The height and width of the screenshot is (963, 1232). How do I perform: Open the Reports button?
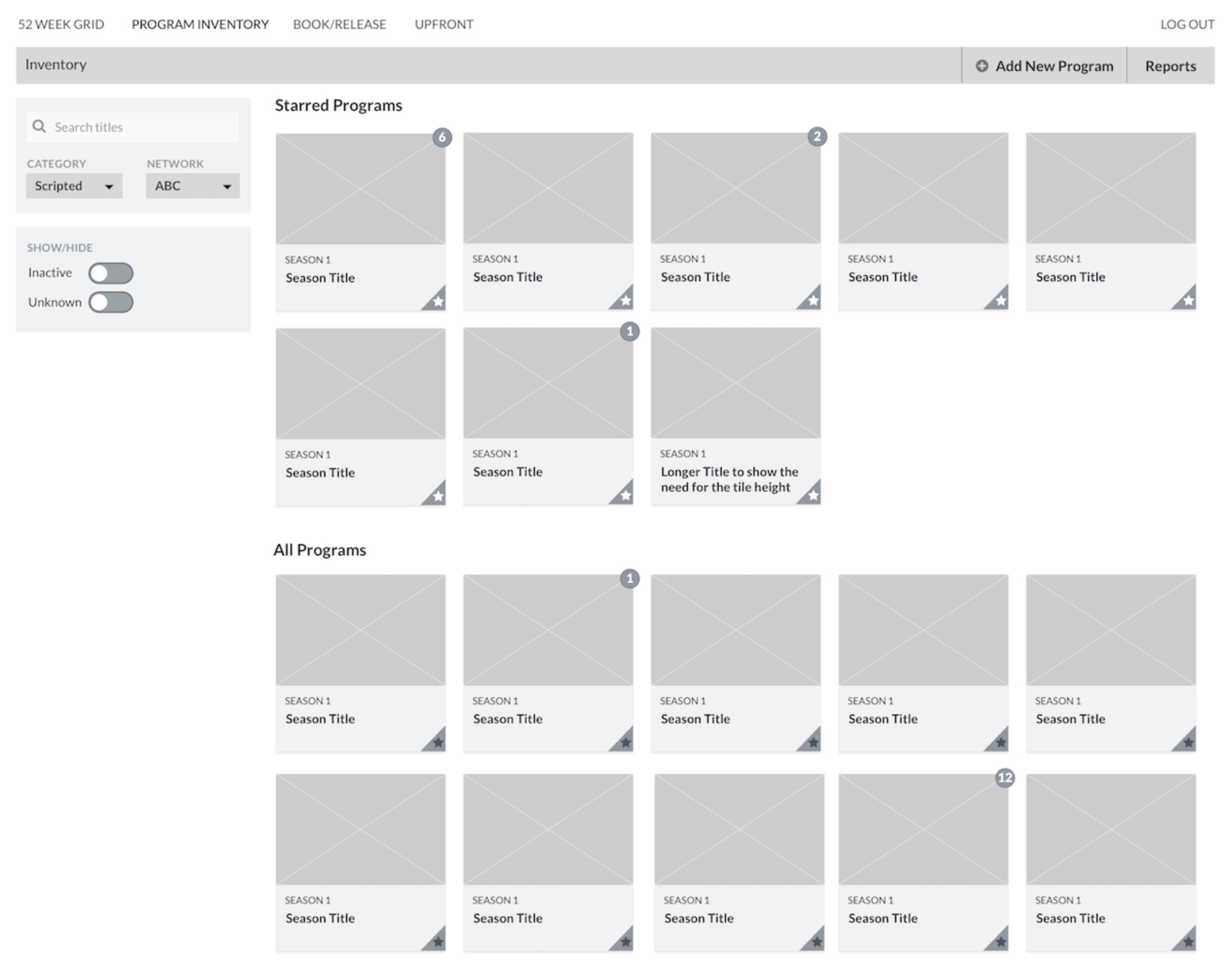[1170, 66]
